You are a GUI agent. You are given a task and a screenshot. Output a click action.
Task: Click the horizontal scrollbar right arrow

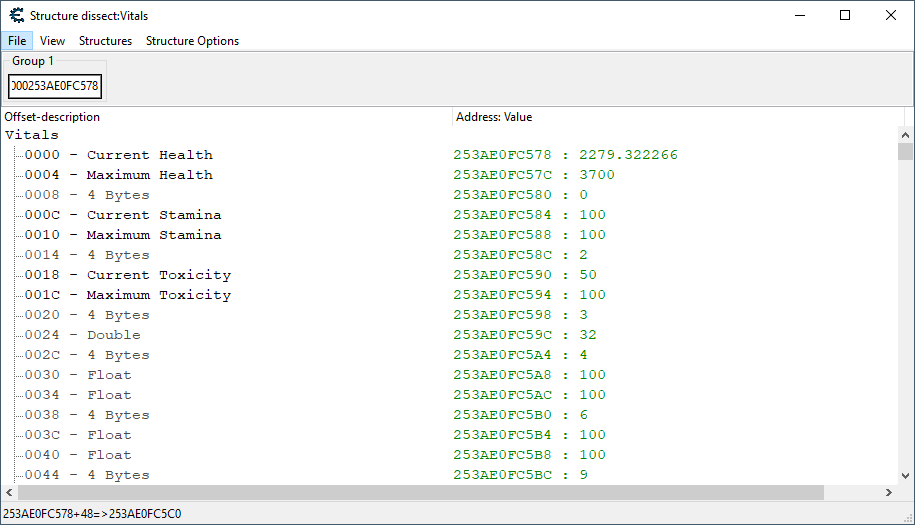(889, 493)
